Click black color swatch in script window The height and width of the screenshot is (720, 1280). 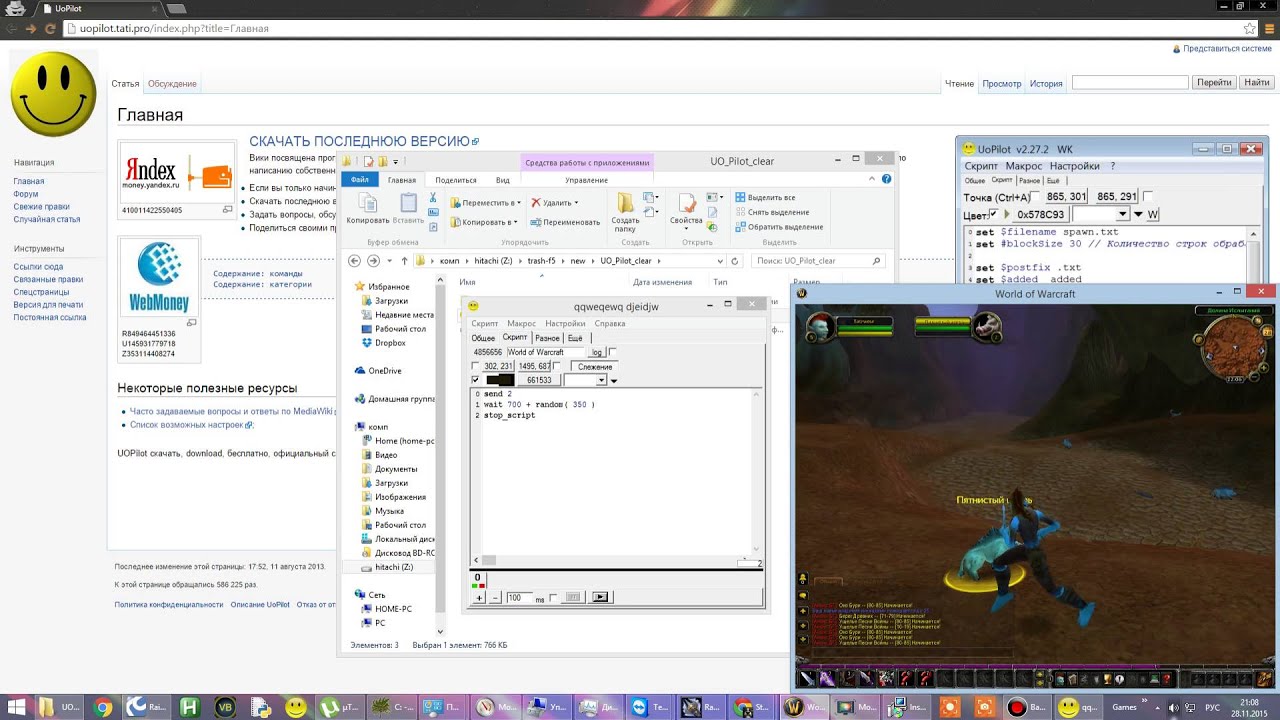pyautogui.click(x=499, y=380)
